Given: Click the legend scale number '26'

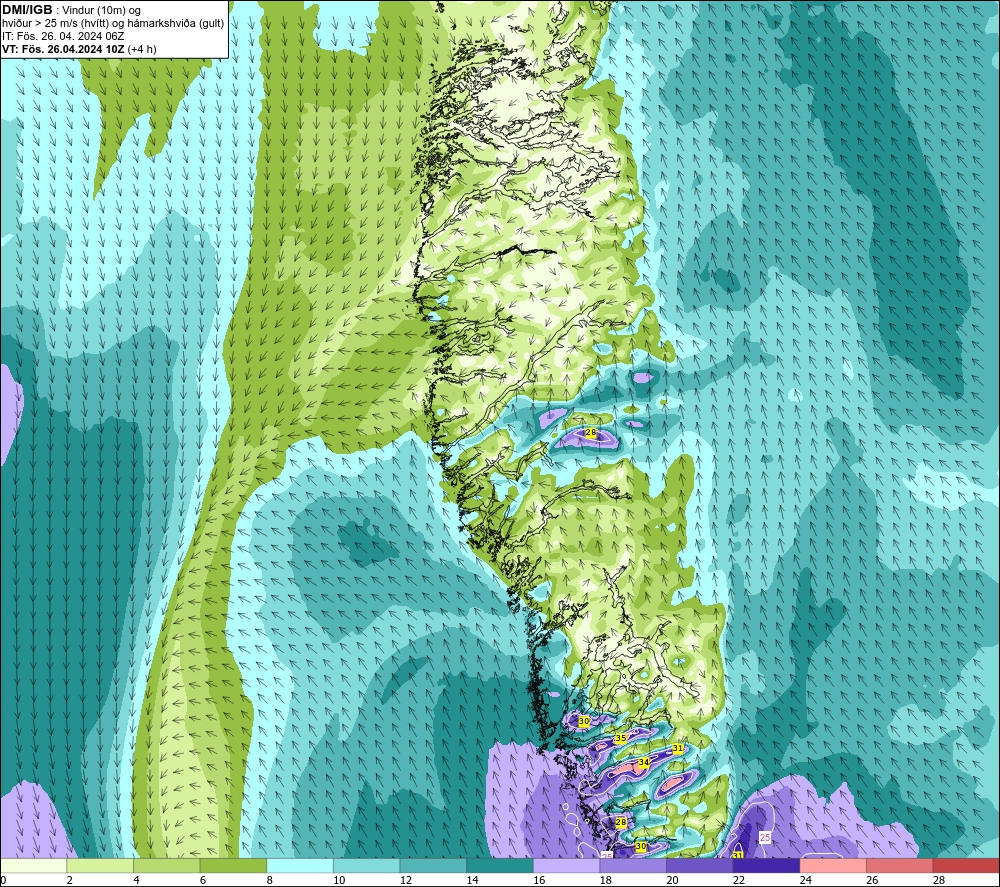Looking at the screenshot, I should pos(872,881).
